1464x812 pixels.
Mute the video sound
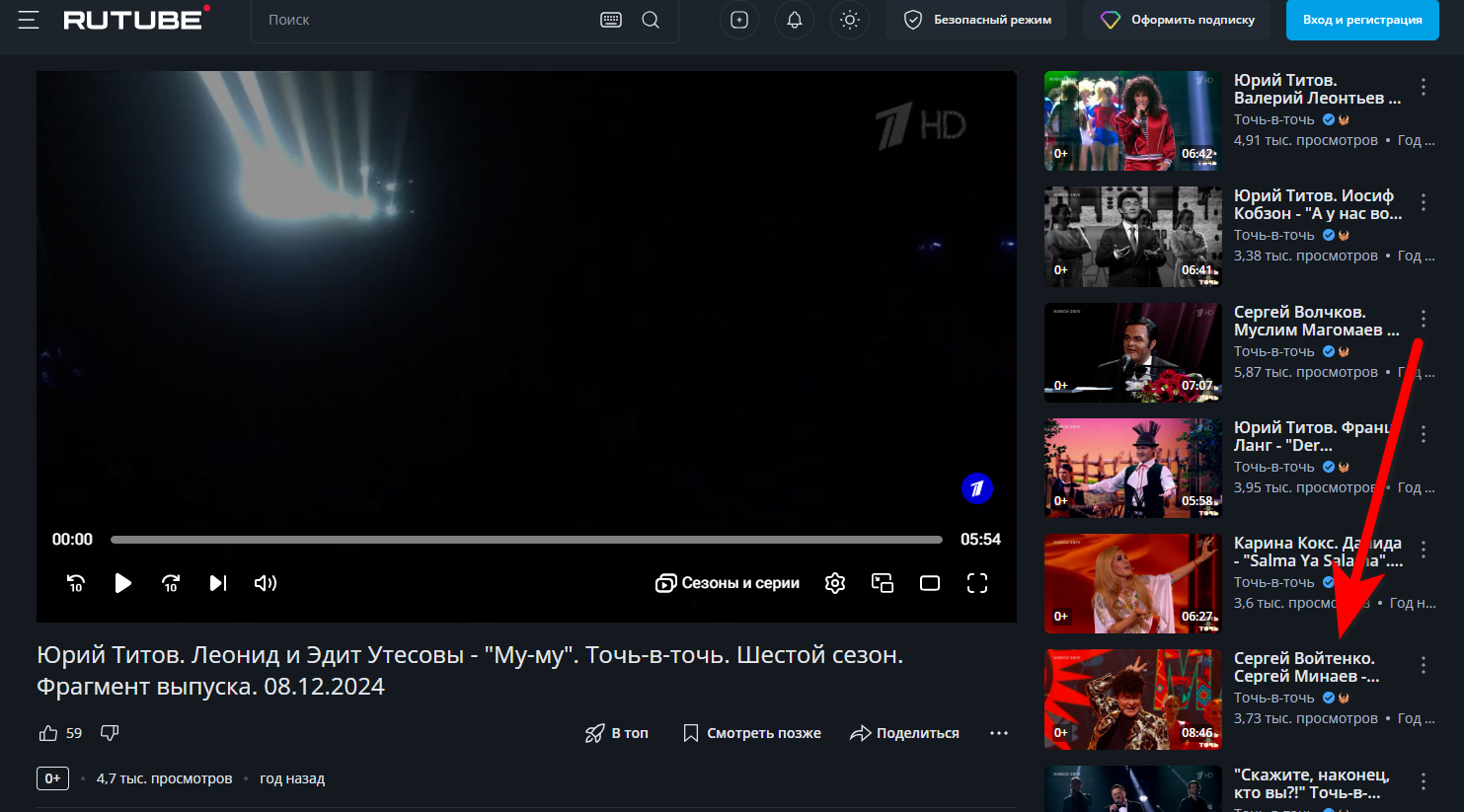coord(266,583)
